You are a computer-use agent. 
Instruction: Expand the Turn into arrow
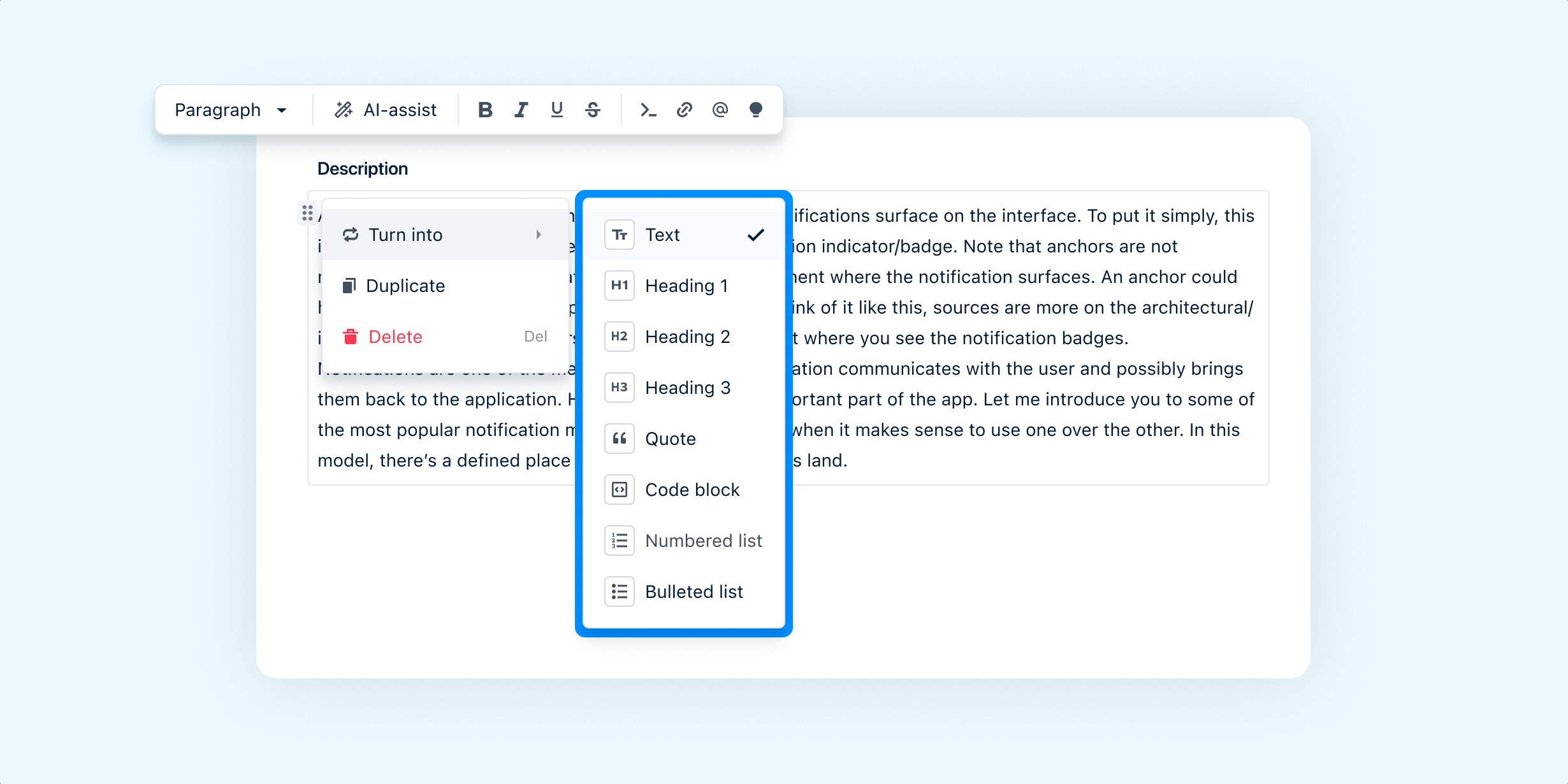pos(539,235)
